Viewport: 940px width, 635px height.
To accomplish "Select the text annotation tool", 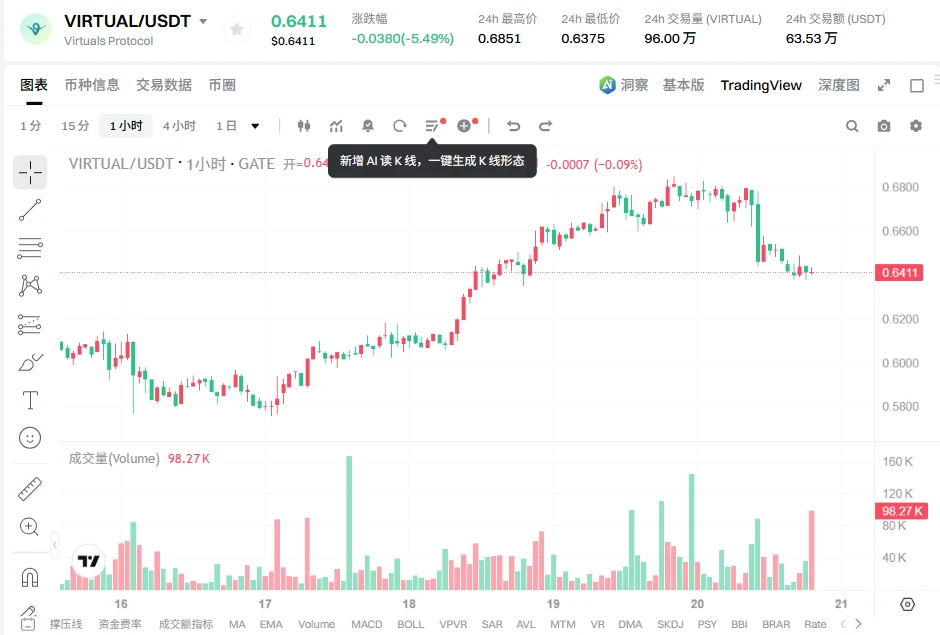I will [x=30, y=400].
